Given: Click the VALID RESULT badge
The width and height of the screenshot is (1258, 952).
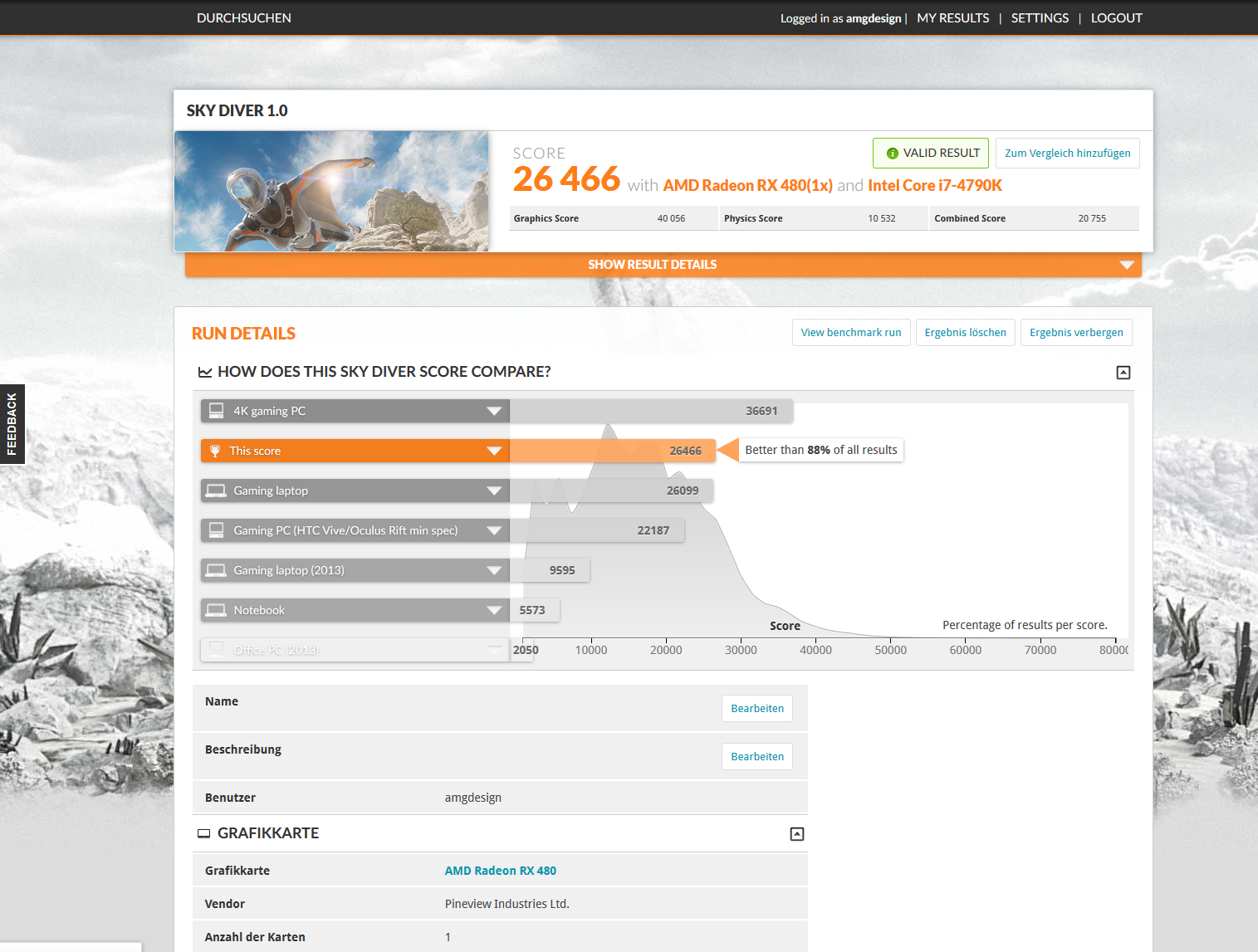Looking at the screenshot, I should click(x=931, y=153).
